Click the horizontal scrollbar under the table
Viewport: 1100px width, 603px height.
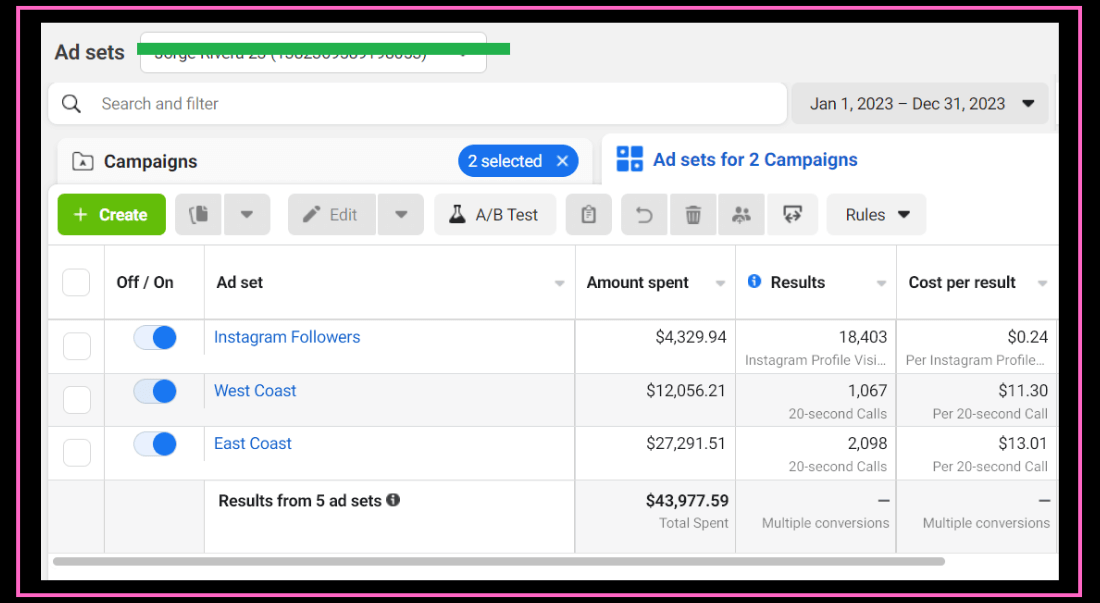[x=498, y=561]
